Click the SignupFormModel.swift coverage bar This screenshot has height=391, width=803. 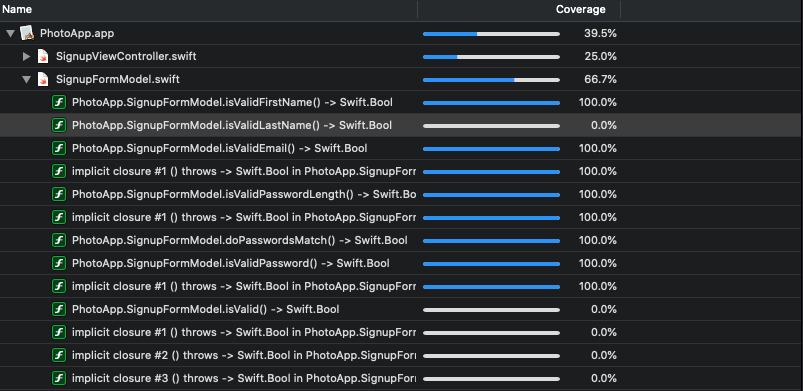491,80
